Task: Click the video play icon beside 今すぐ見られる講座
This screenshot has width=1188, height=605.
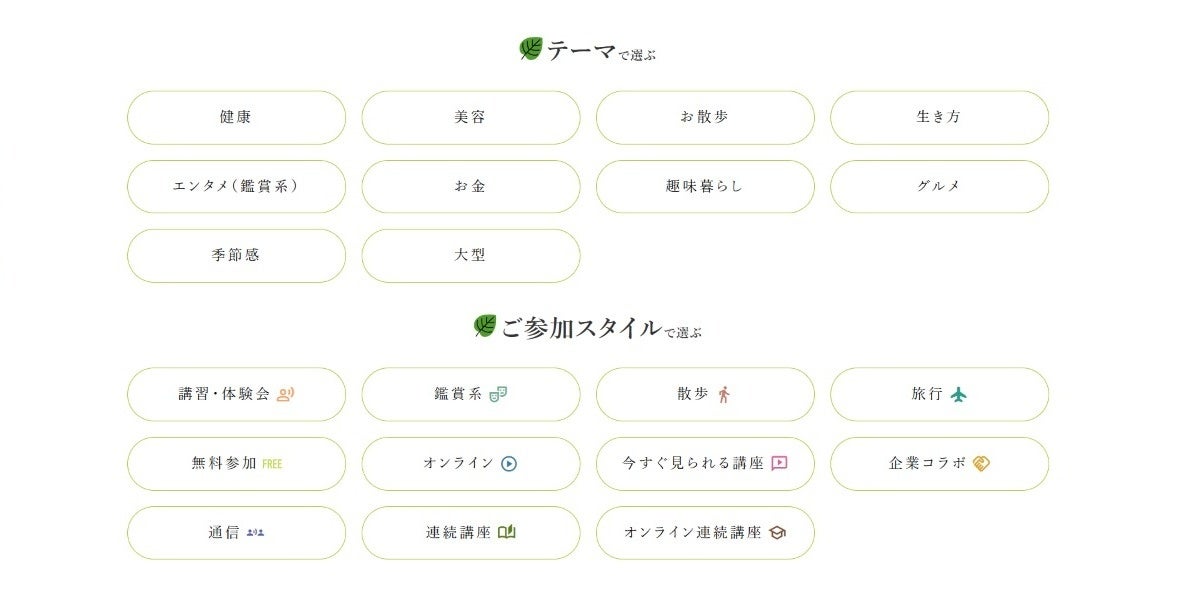Action: pyautogui.click(x=780, y=463)
